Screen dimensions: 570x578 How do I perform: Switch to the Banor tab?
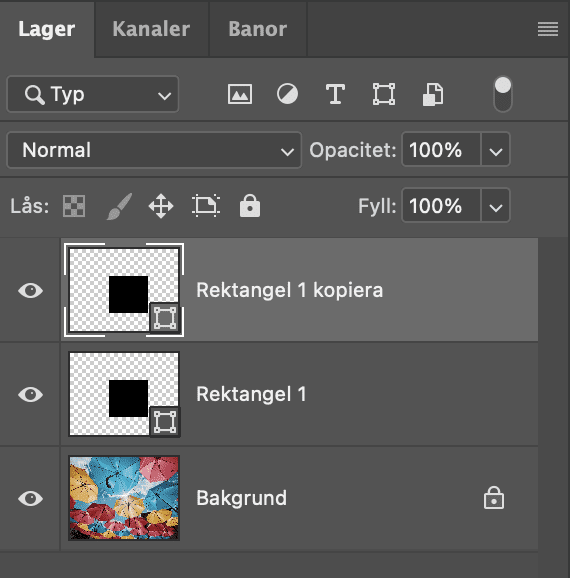pyautogui.click(x=258, y=29)
